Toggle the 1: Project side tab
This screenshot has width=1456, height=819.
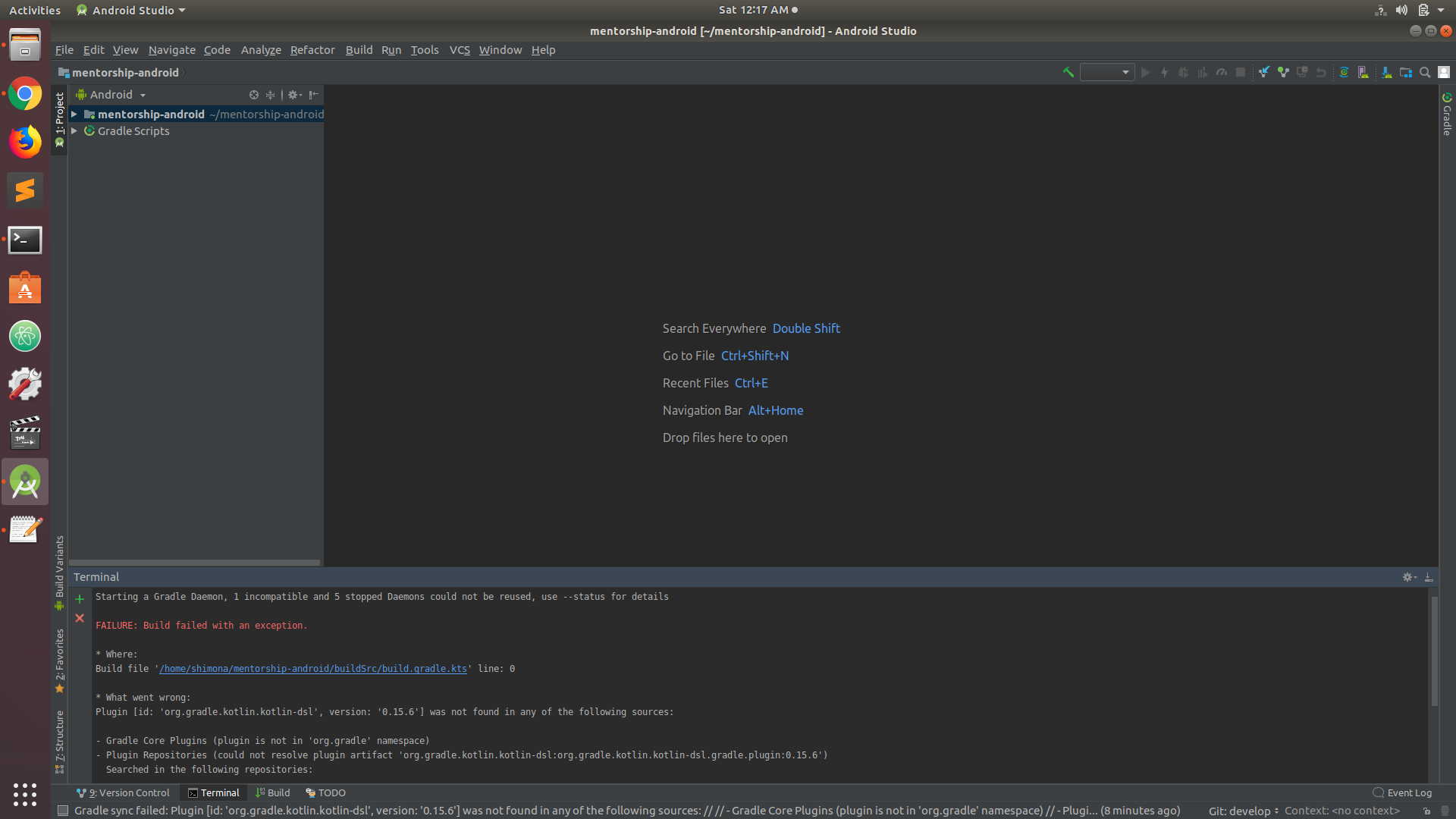[x=59, y=120]
